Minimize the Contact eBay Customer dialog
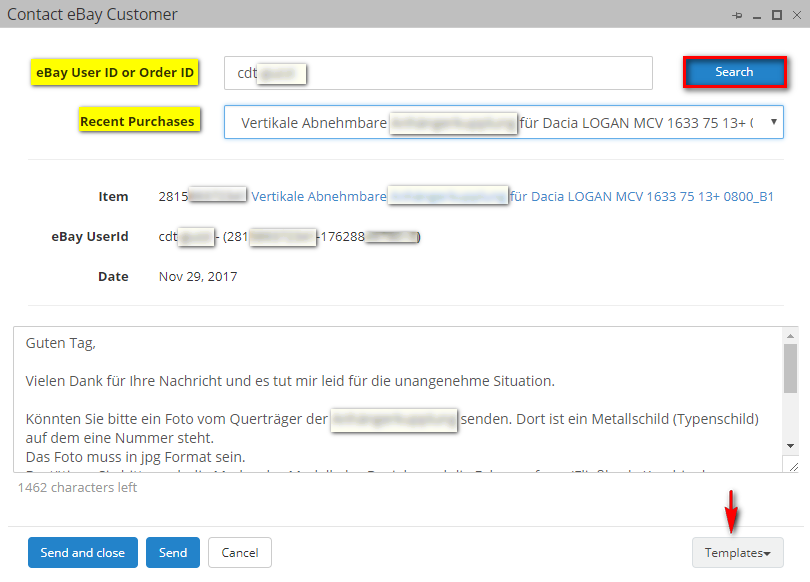The height and width of the screenshot is (582, 810). (x=756, y=15)
